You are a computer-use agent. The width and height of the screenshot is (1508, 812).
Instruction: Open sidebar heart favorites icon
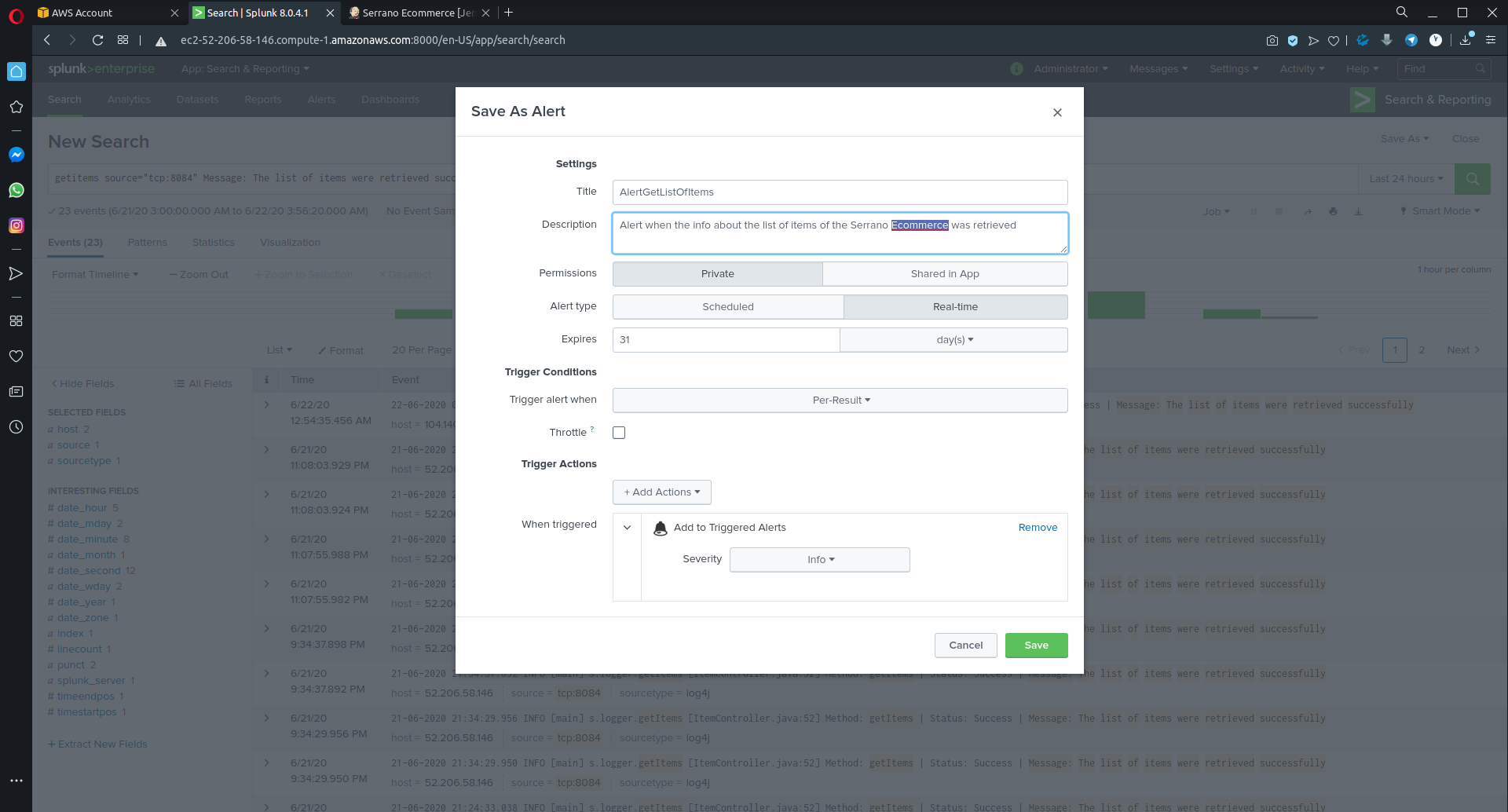click(x=16, y=357)
